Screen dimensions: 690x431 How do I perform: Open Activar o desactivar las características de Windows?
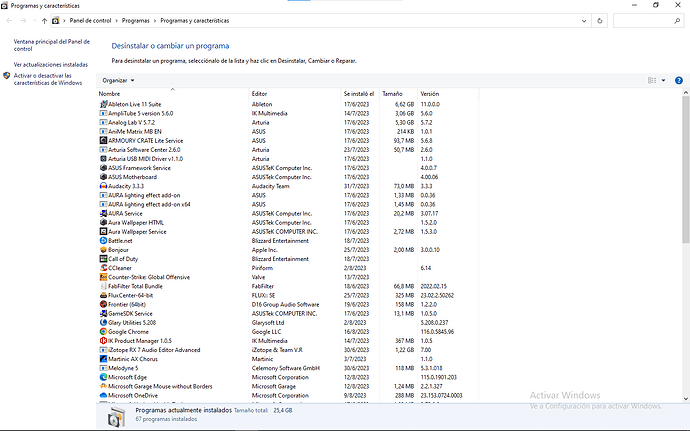pos(48,79)
